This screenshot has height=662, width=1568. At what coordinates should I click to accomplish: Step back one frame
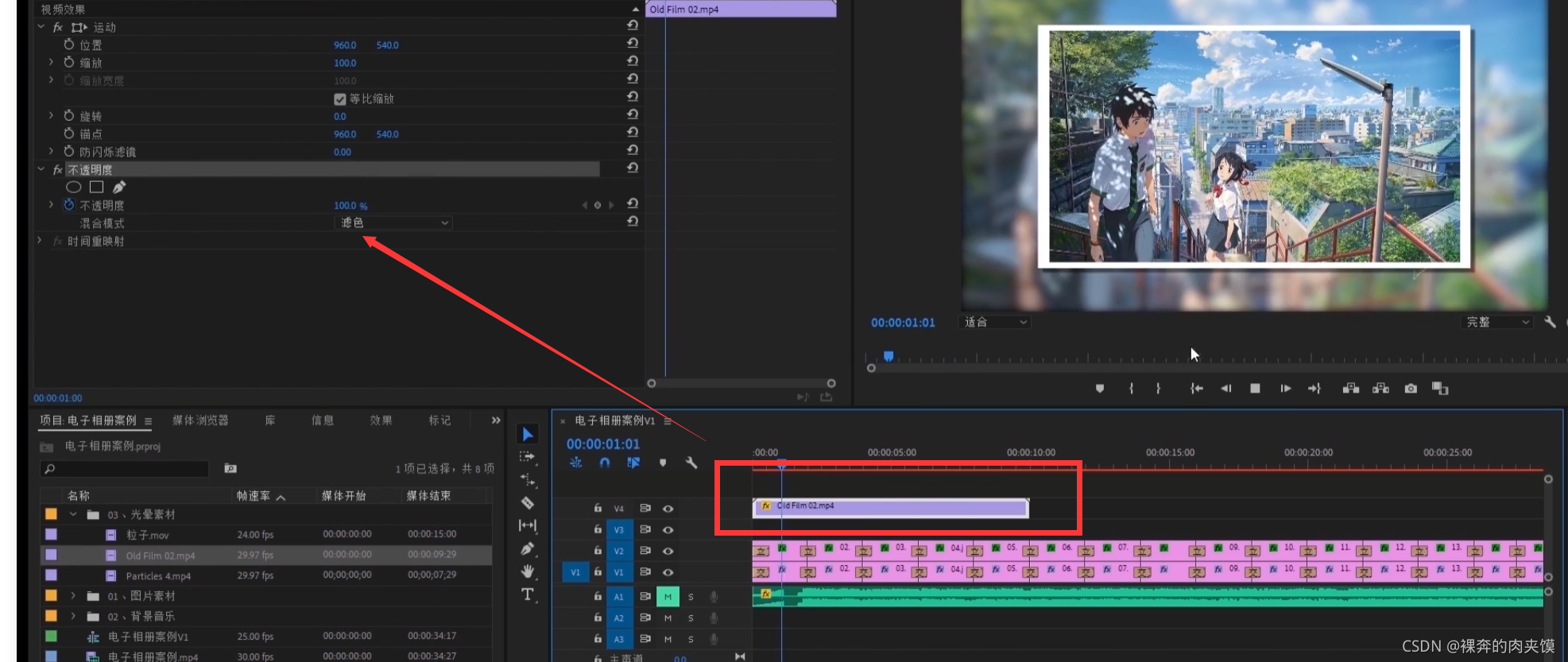click(1226, 389)
